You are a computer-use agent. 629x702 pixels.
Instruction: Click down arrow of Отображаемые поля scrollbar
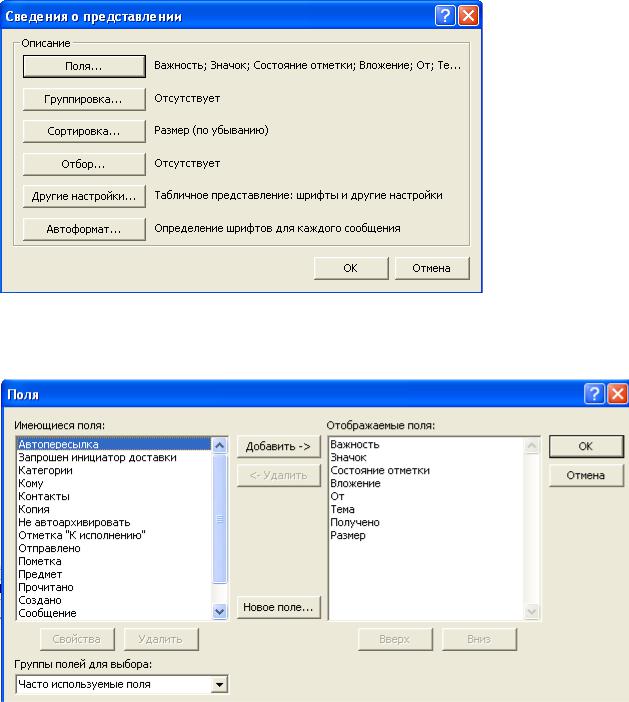[531, 611]
